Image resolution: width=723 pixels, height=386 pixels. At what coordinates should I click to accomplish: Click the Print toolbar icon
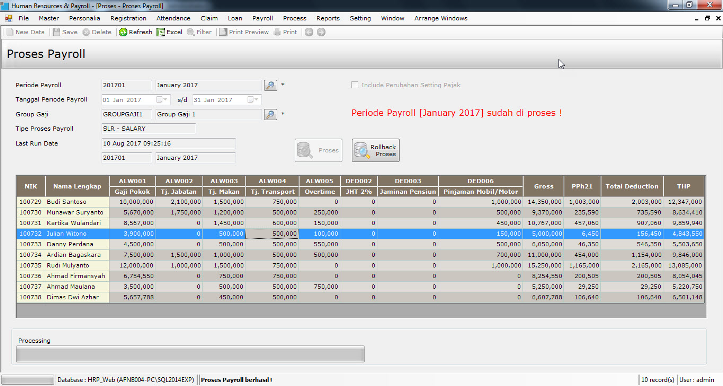coord(277,32)
